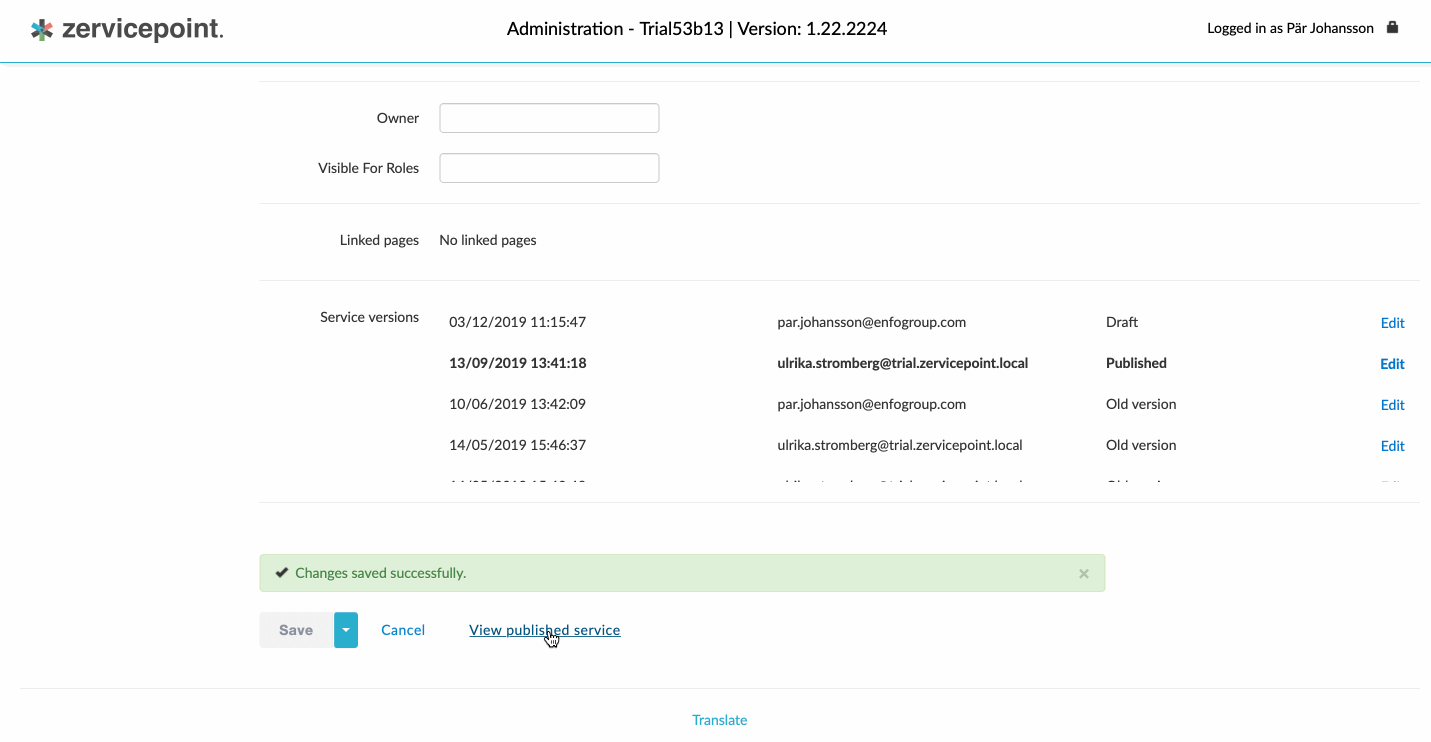The height and width of the screenshot is (742, 1431).
Task: Select the 03/12/2019 11:15:47 version row
Action: (517, 322)
